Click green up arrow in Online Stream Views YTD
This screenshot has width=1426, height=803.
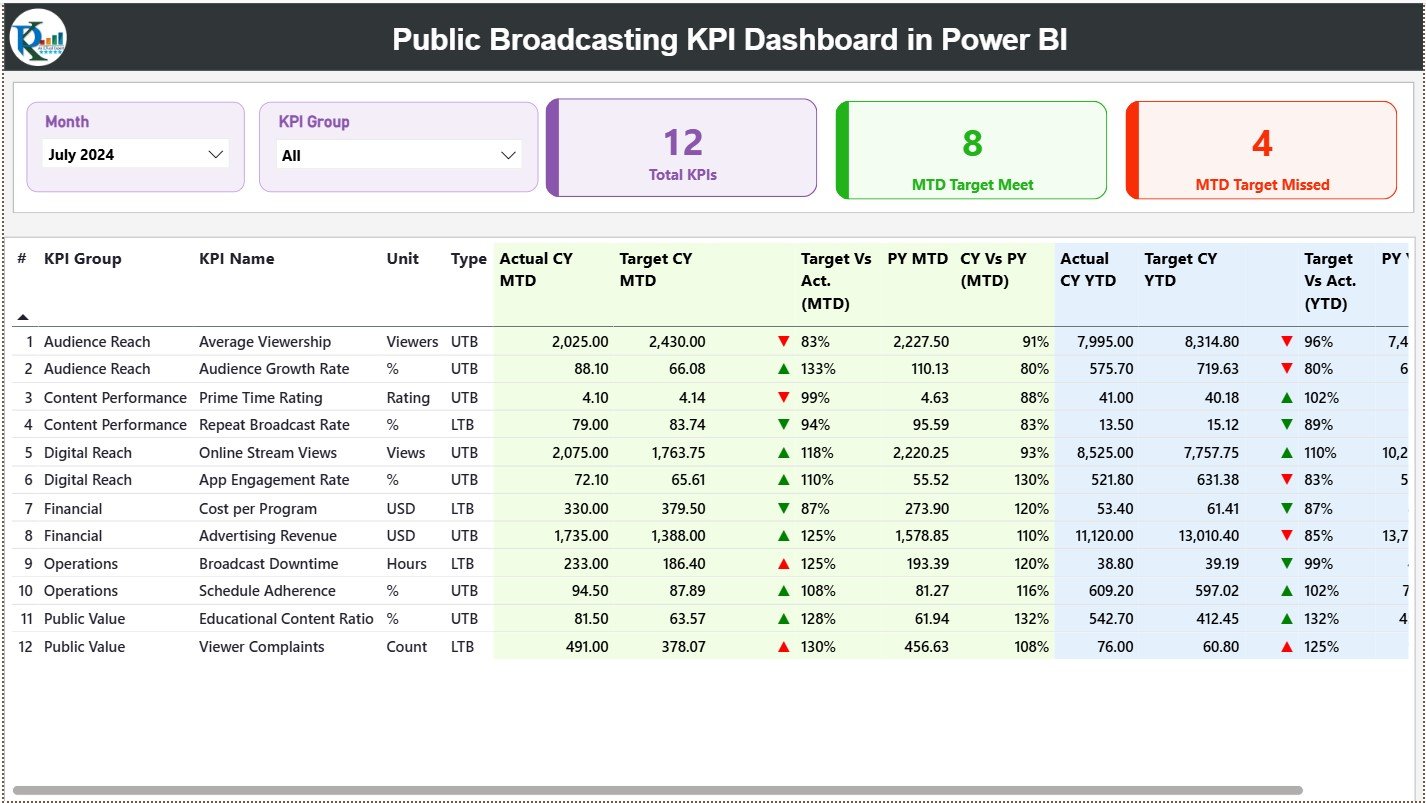tap(1287, 453)
